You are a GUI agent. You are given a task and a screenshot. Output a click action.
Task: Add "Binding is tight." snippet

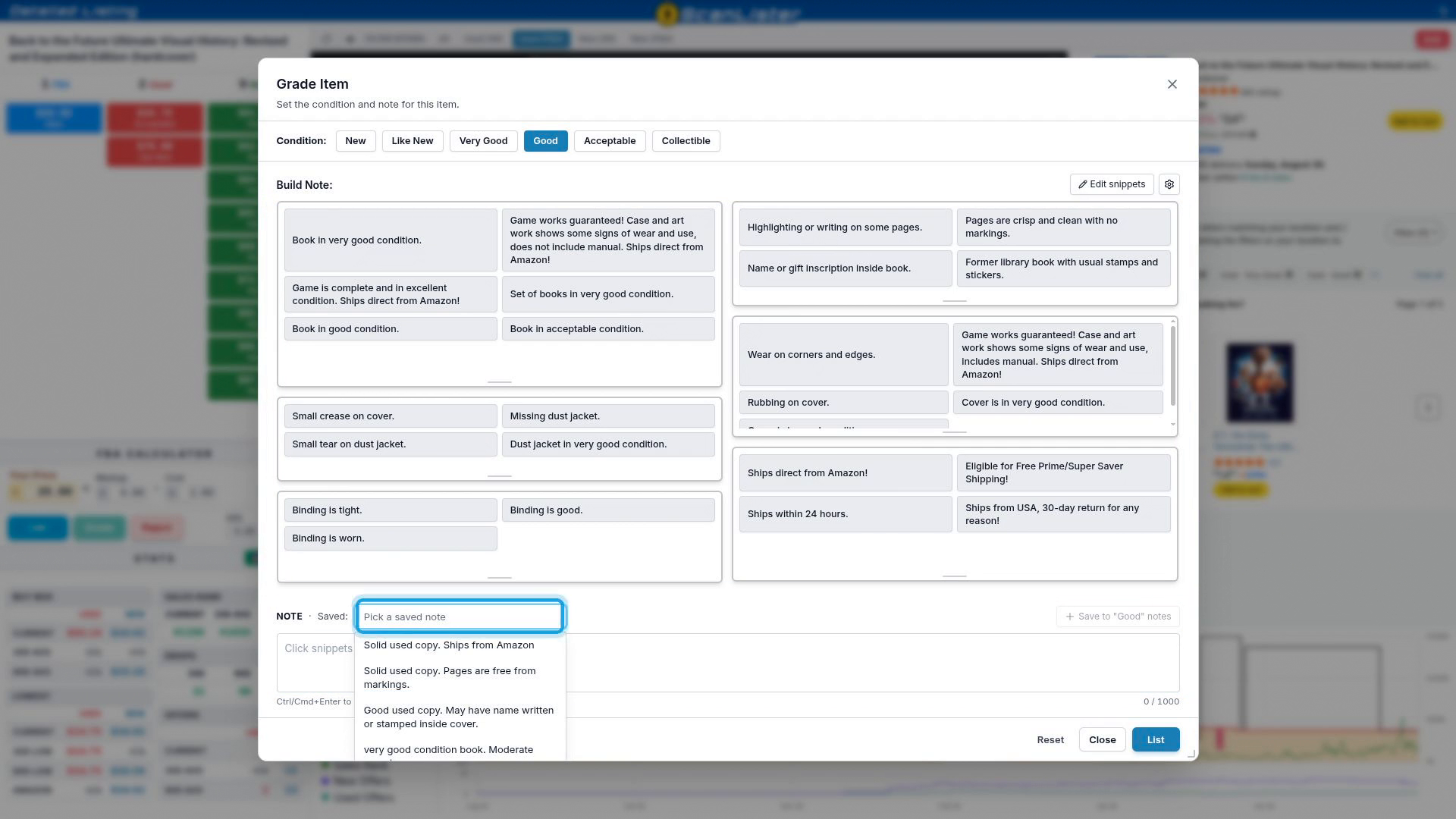tap(391, 510)
